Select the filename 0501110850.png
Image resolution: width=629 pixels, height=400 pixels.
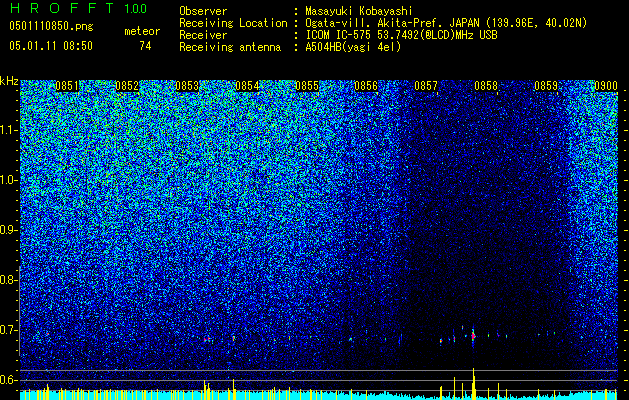[51, 27]
